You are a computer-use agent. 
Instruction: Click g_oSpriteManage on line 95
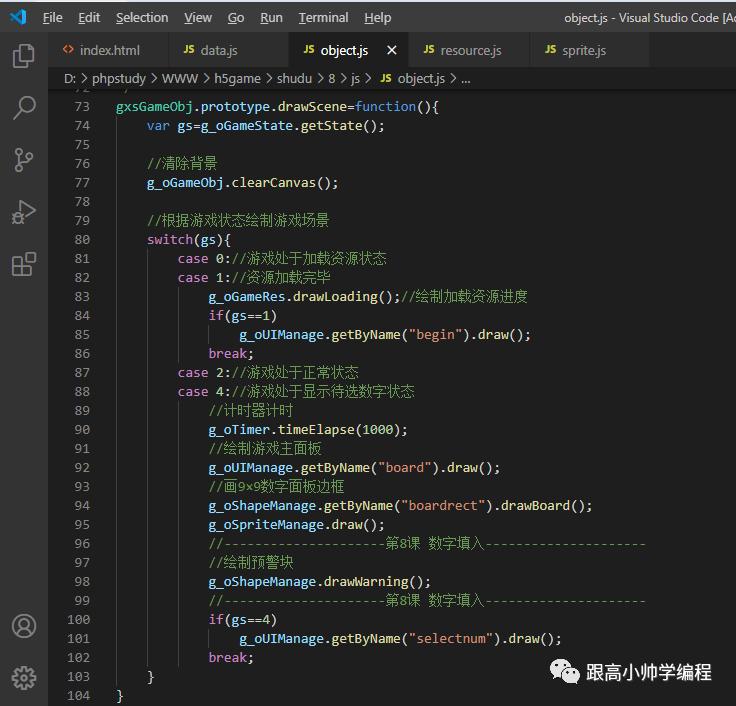(266, 525)
